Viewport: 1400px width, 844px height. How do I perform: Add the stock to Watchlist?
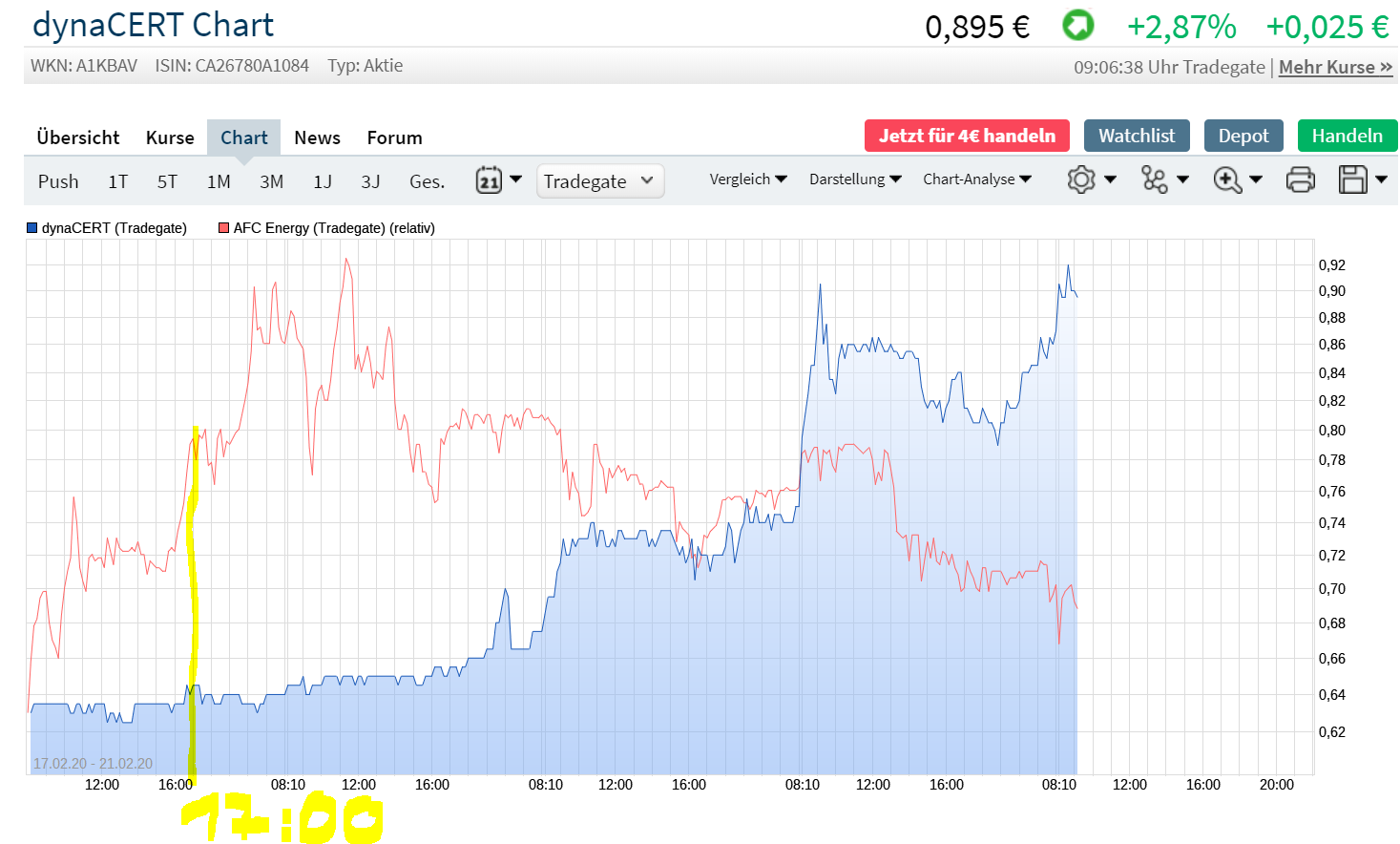coord(1137,136)
